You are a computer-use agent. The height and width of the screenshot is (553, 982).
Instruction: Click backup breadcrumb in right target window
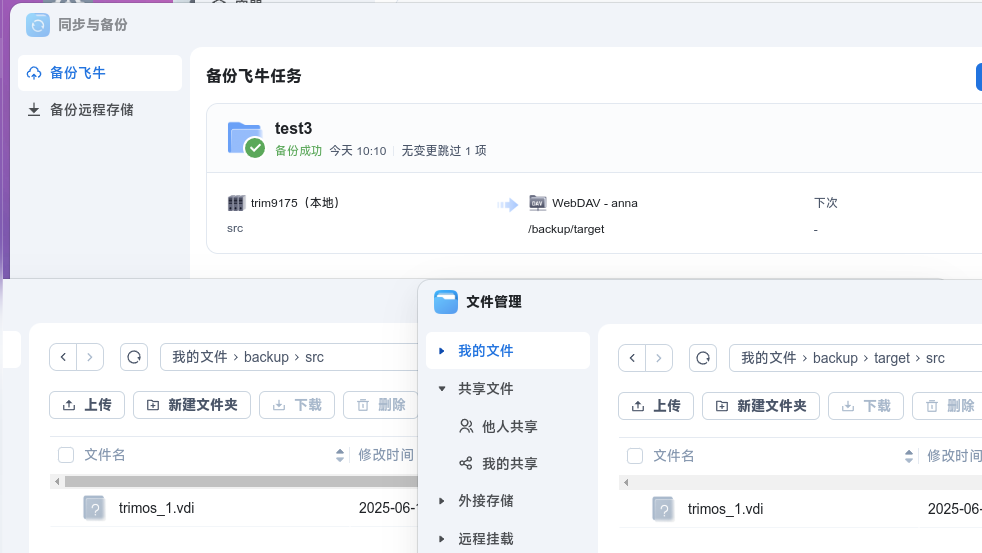click(x=835, y=358)
